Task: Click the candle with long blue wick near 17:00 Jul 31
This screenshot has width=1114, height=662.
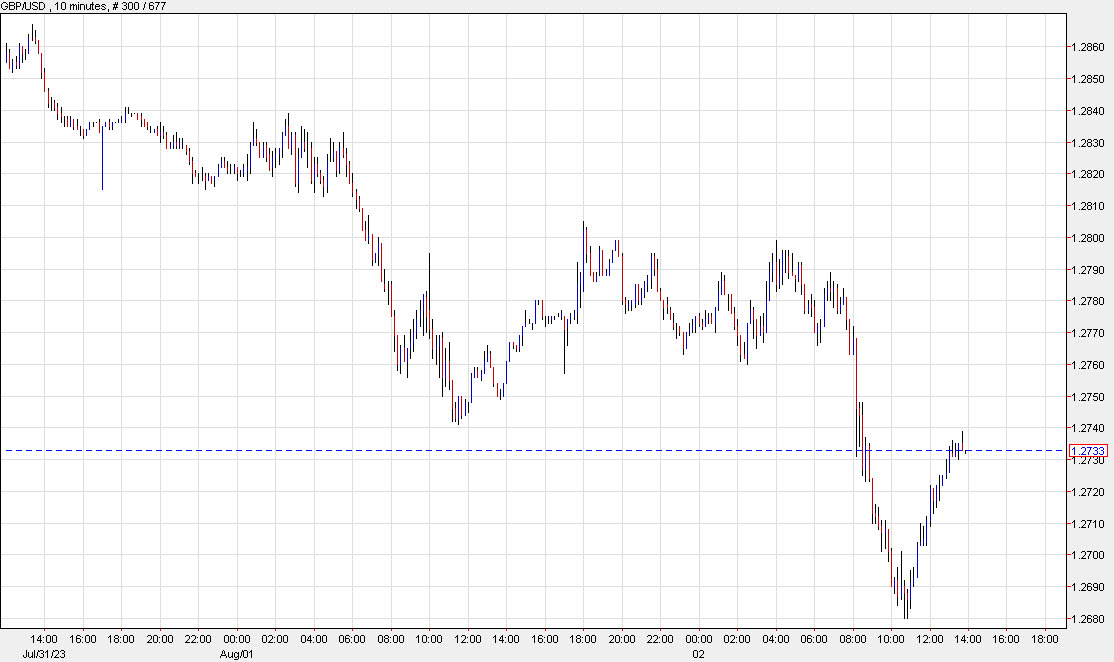Action: pos(103,160)
